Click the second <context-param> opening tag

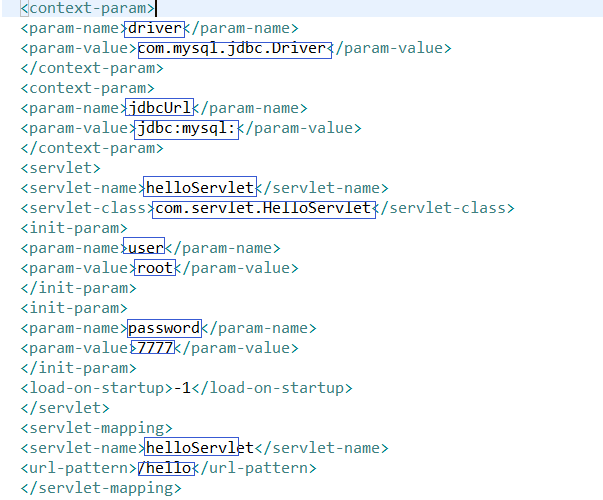point(87,88)
